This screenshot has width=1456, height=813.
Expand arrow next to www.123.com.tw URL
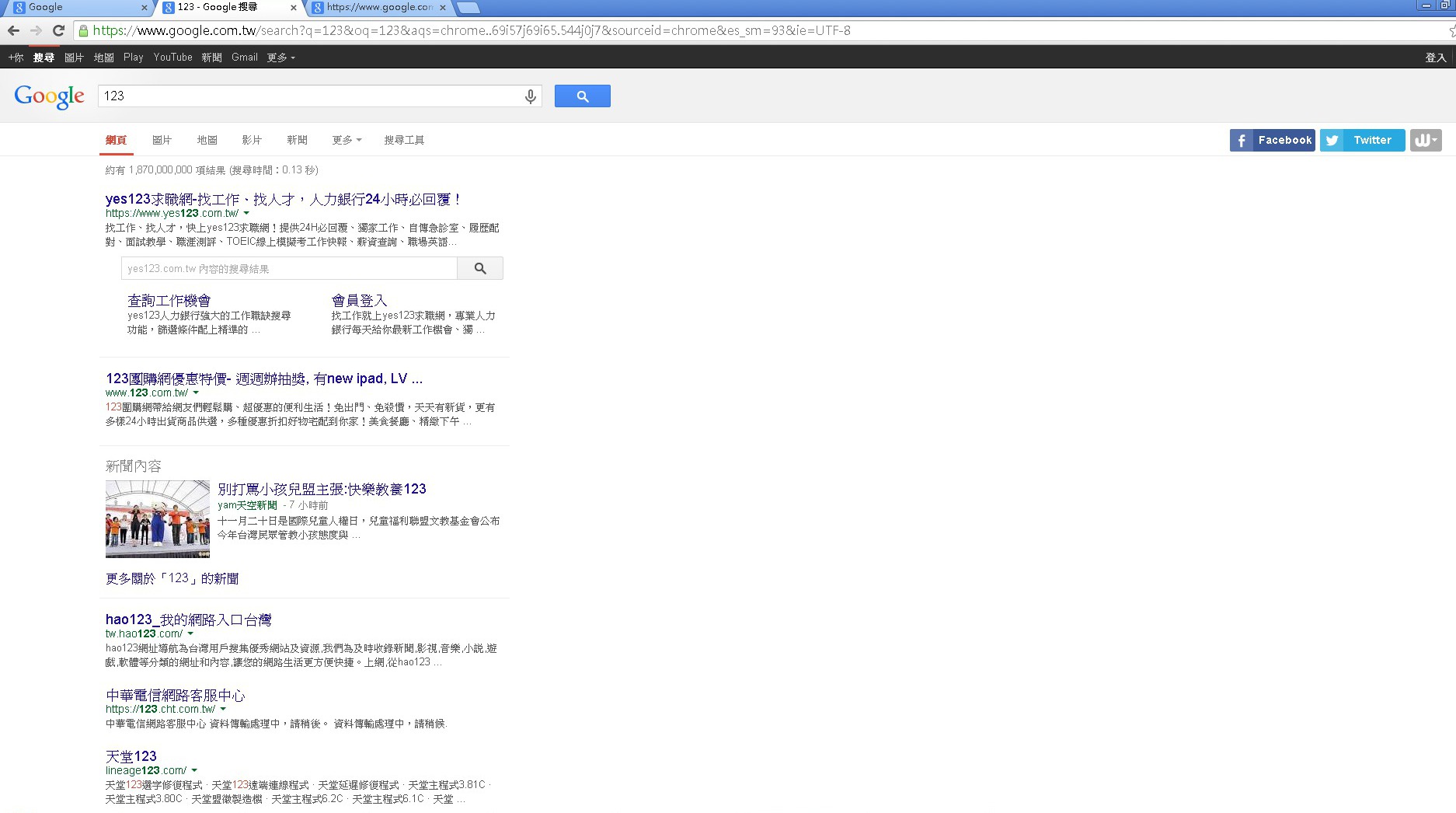[x=196, y=393]
